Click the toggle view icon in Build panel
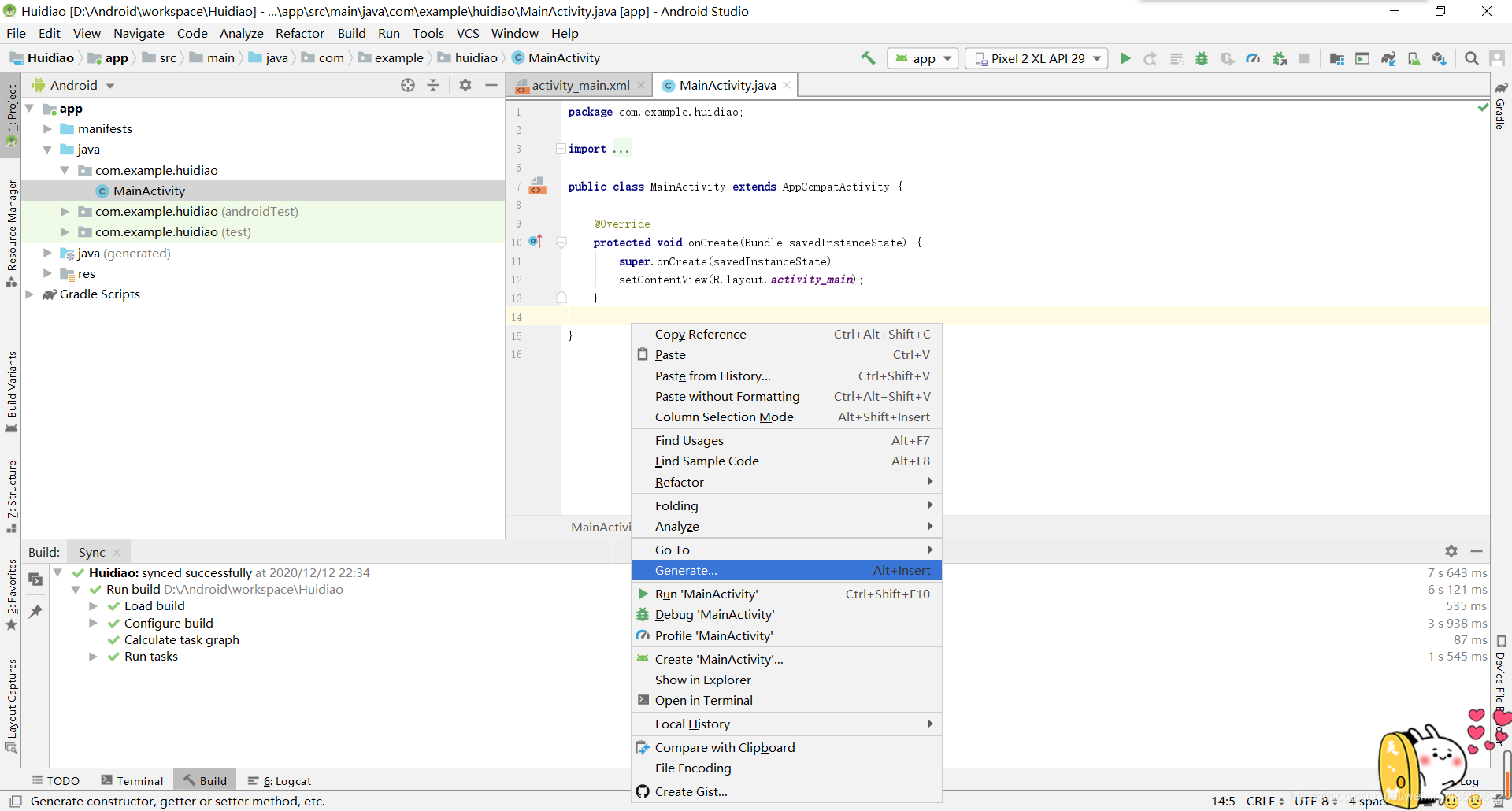 click(35, 580)
